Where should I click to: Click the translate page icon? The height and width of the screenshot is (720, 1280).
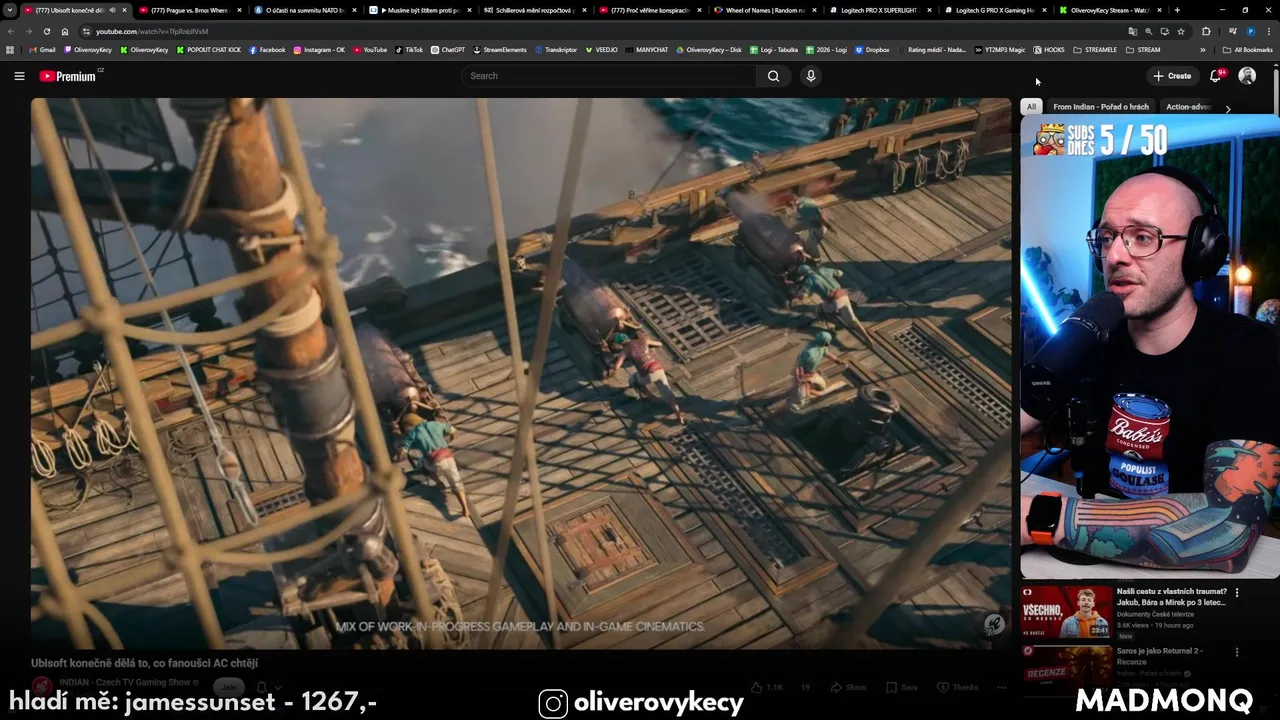(x=1132, y=31)
